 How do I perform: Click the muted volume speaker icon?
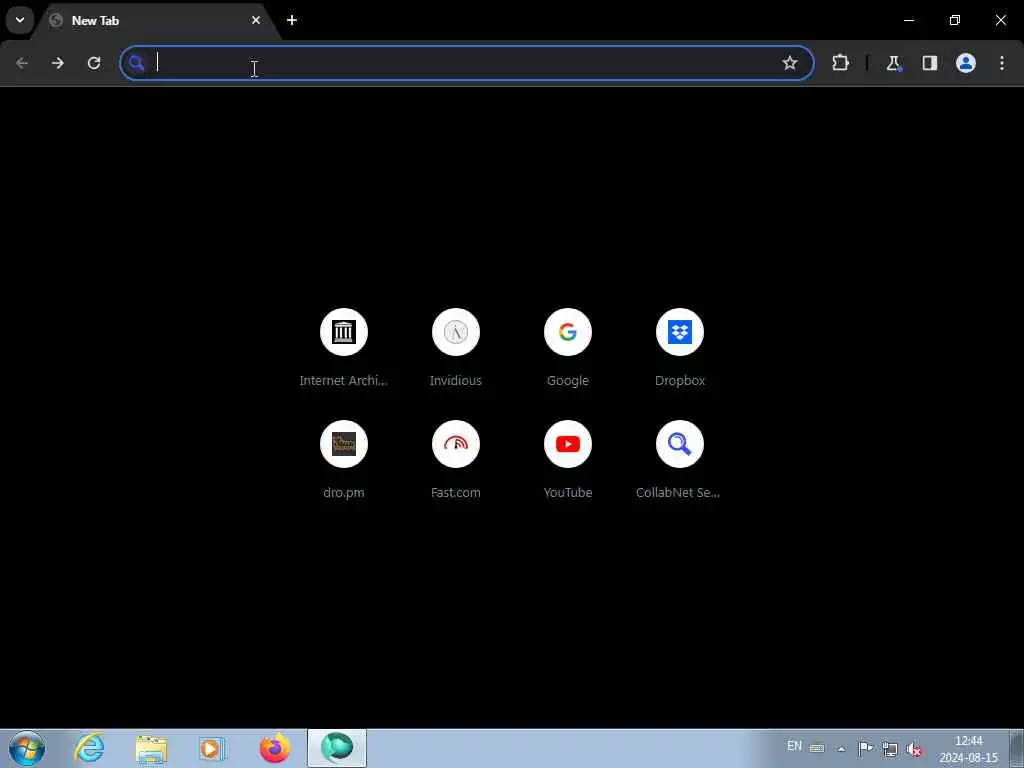click(914, 749)
